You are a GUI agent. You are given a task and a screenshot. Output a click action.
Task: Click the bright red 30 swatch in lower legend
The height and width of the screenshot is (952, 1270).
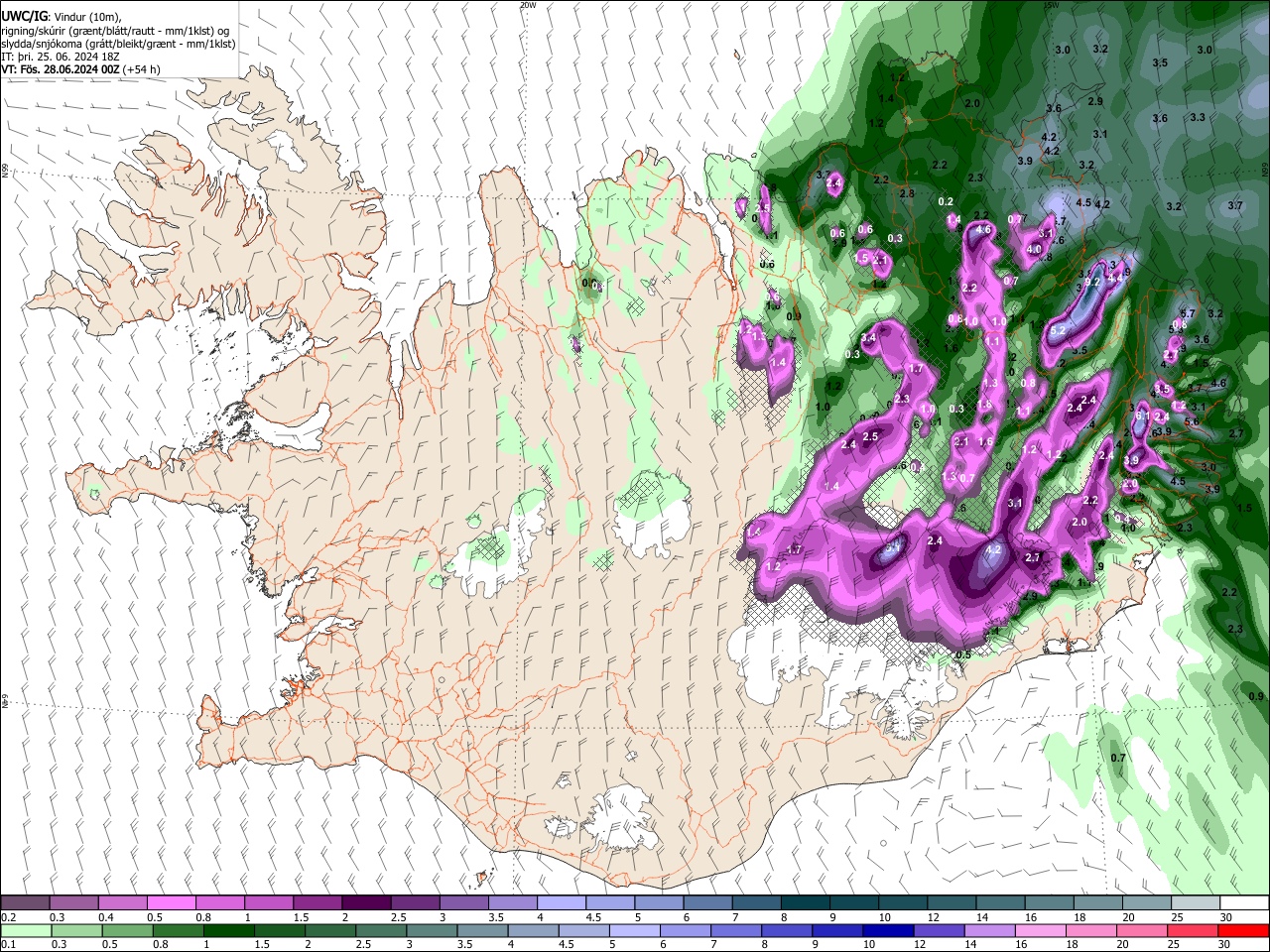point(1244,931)
